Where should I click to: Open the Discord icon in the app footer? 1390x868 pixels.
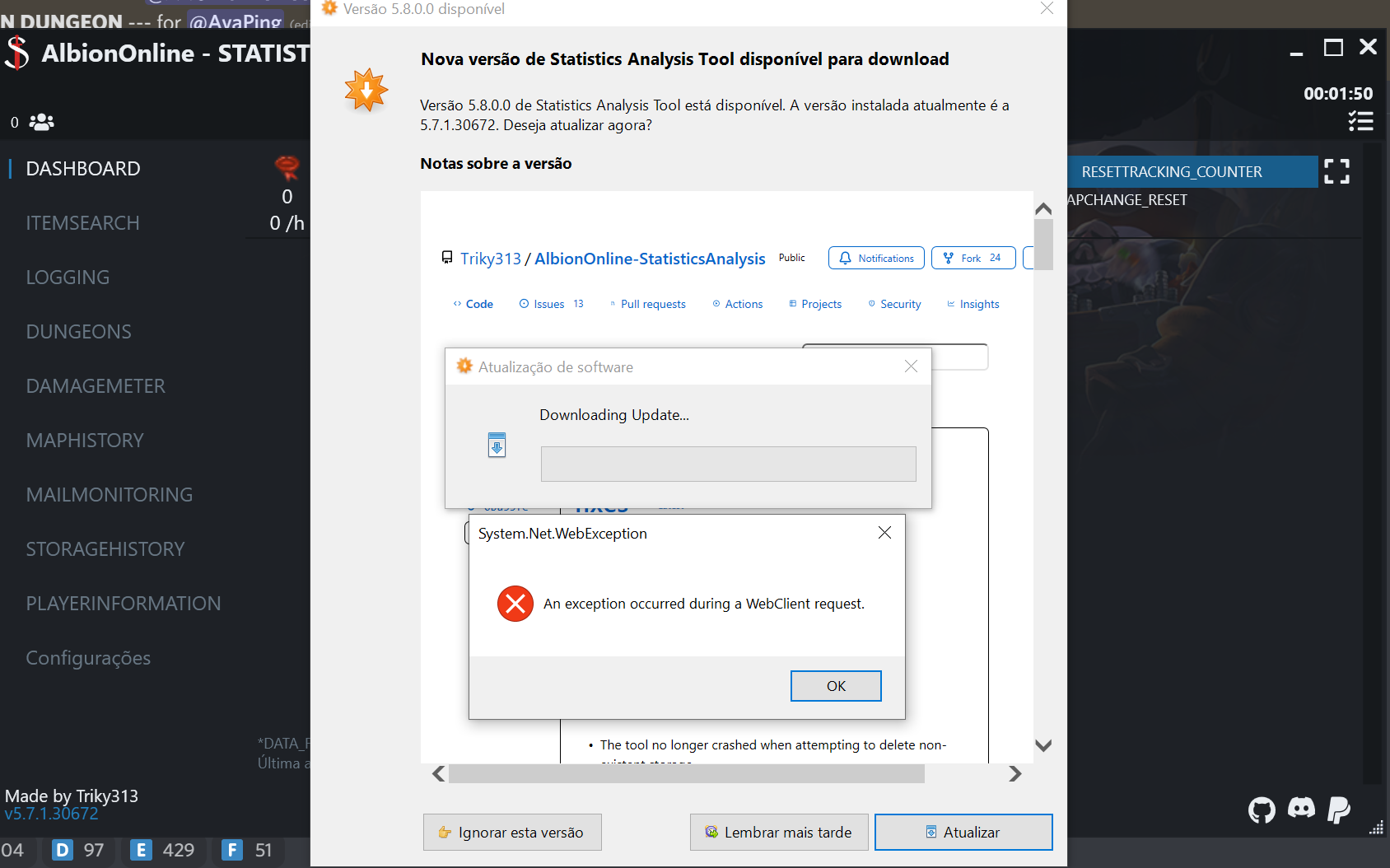pos(1302,808)
